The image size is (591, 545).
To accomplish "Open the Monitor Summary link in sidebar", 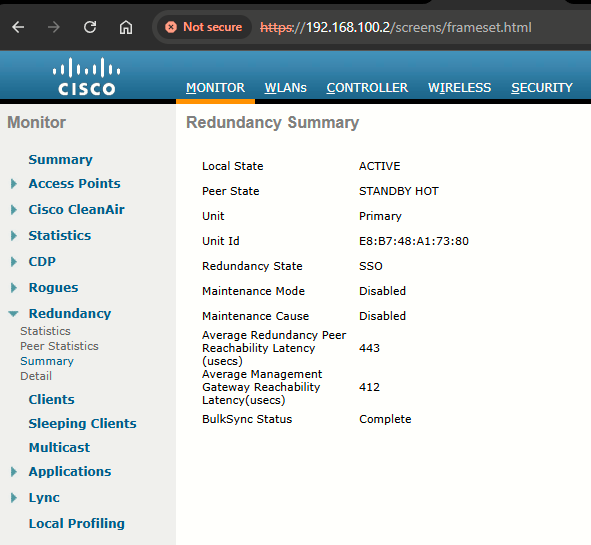I will pyautogui.click(x=60, y=159).
